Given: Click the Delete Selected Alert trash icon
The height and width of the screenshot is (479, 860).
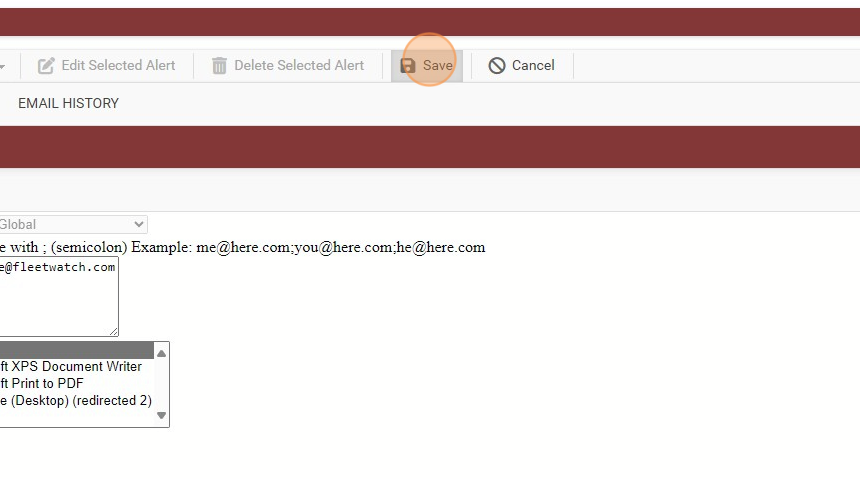Looking at the screenshot, I should [x=219, y=66].
